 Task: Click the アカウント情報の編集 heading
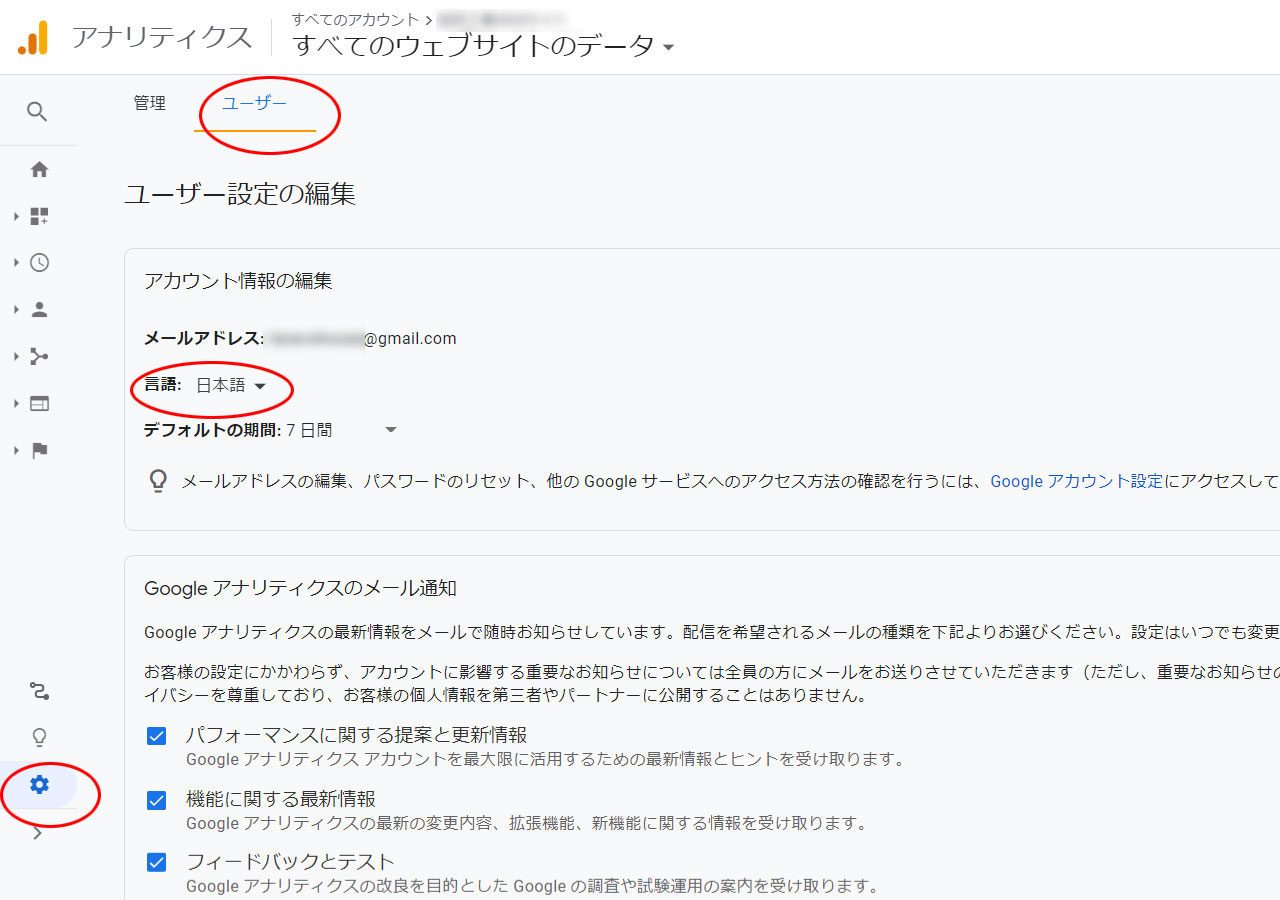click(238, 281)
